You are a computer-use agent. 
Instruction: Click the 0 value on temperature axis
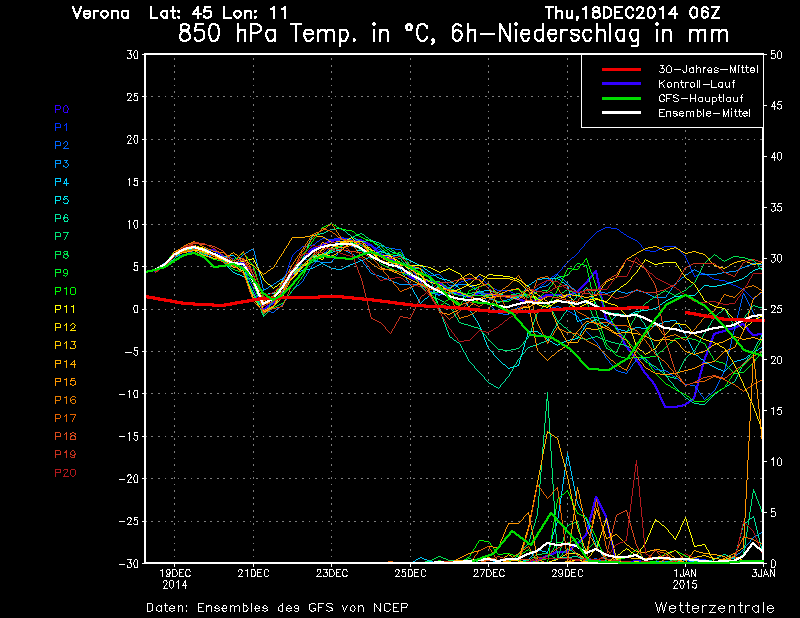point(135,309)
